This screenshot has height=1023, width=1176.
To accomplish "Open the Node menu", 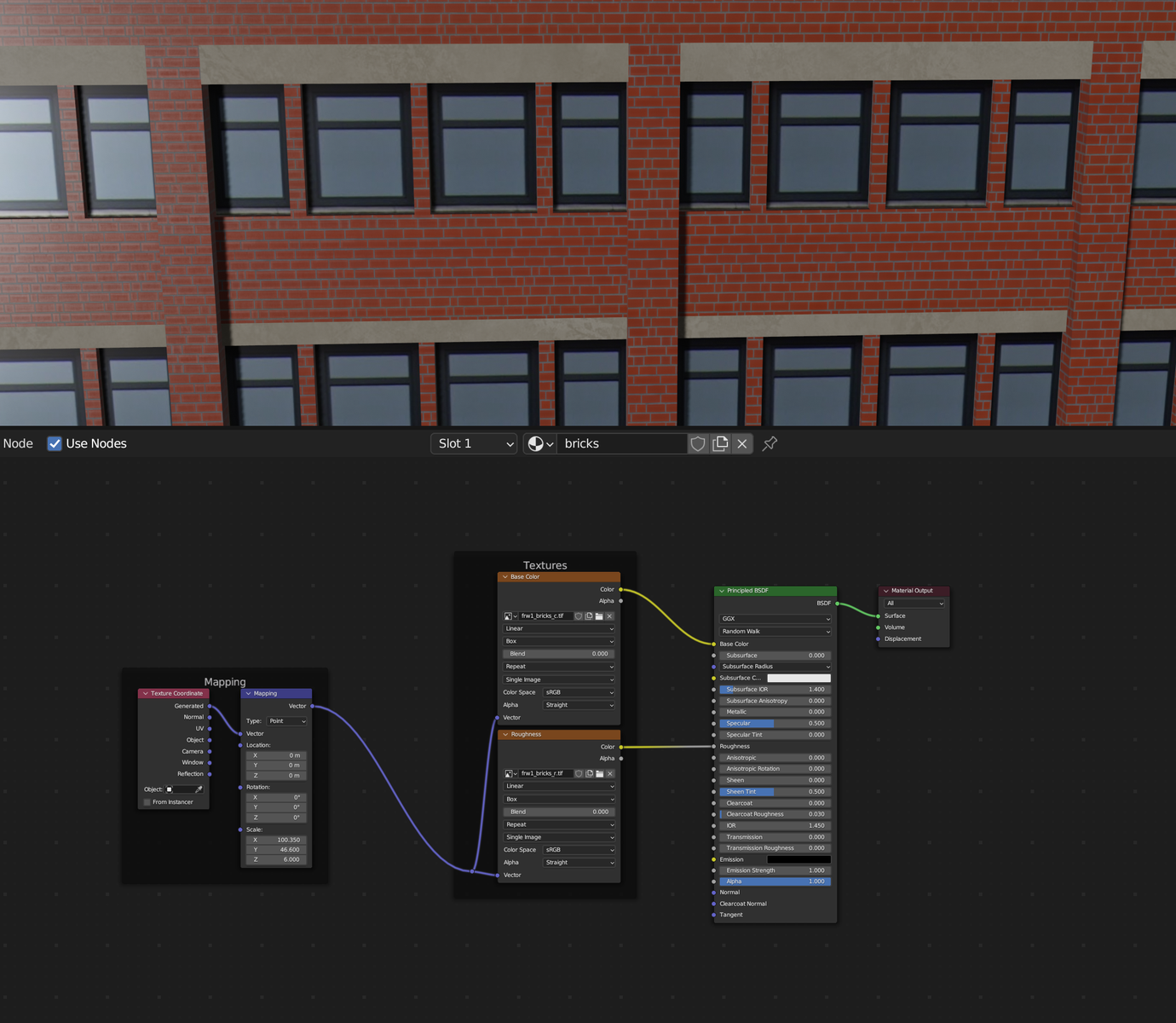I will (18, 443).
